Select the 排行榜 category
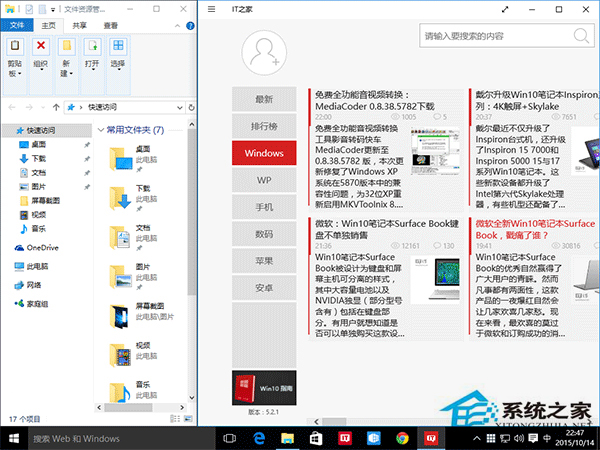The width and height of the screenshot is (600, 450). tap(264, 126)
